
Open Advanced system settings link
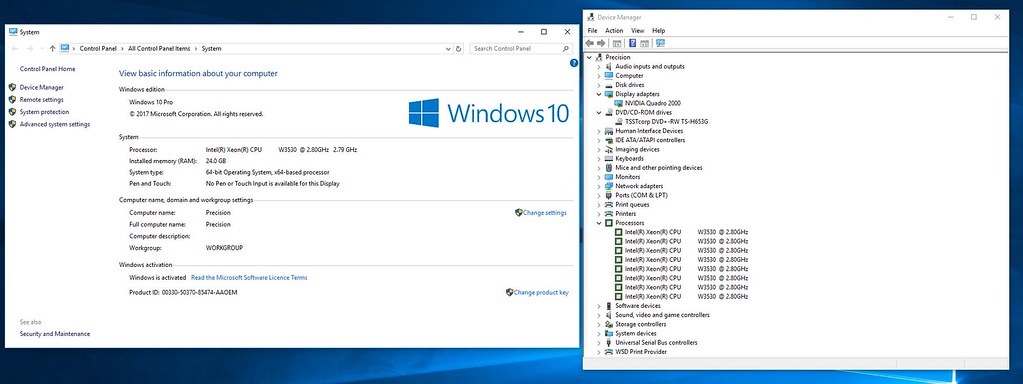click(x=55, y=125)
